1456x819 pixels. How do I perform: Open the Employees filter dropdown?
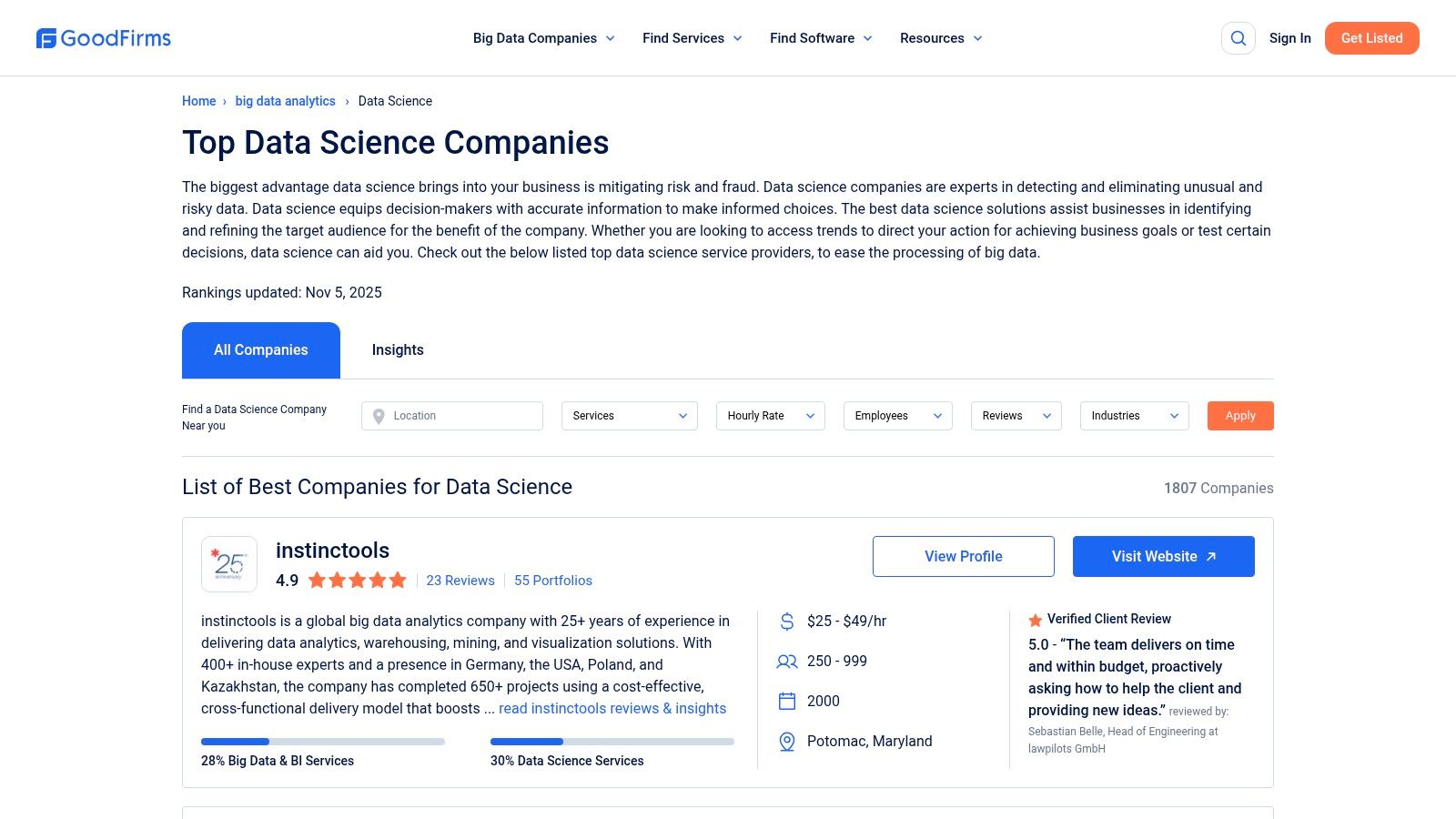(897, 416)
